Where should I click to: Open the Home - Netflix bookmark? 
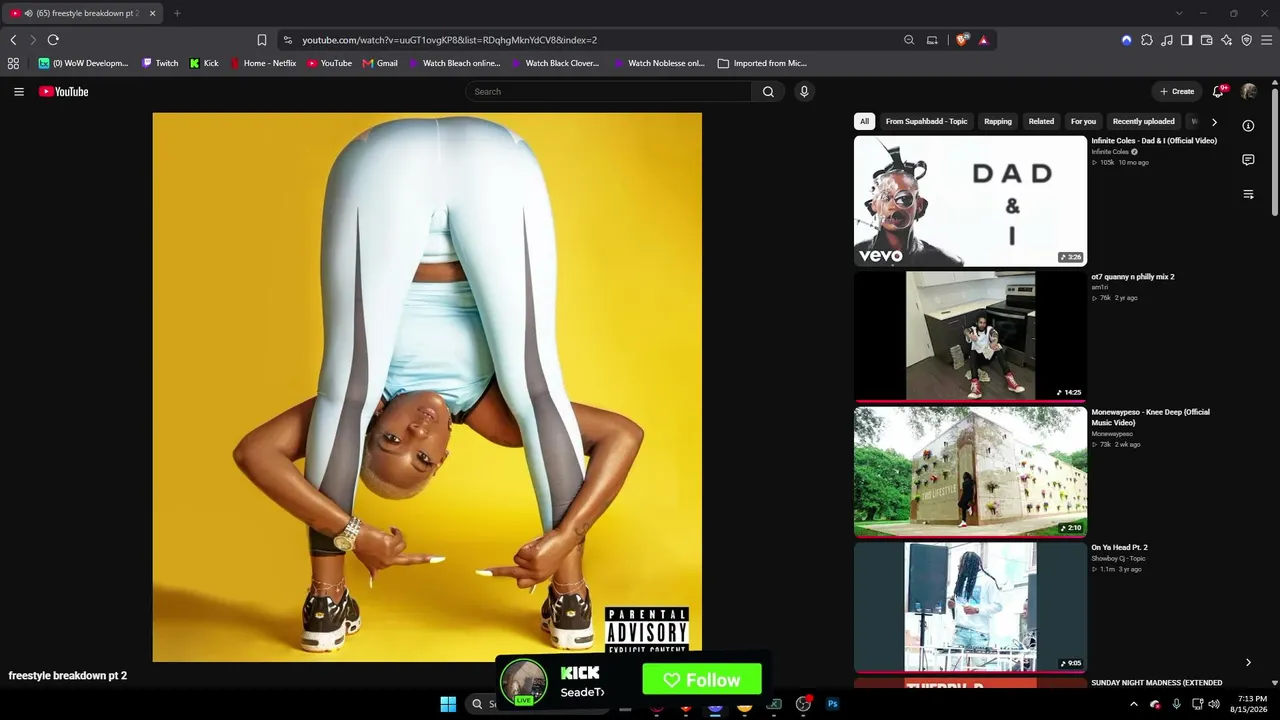click(x=263, y=63)
